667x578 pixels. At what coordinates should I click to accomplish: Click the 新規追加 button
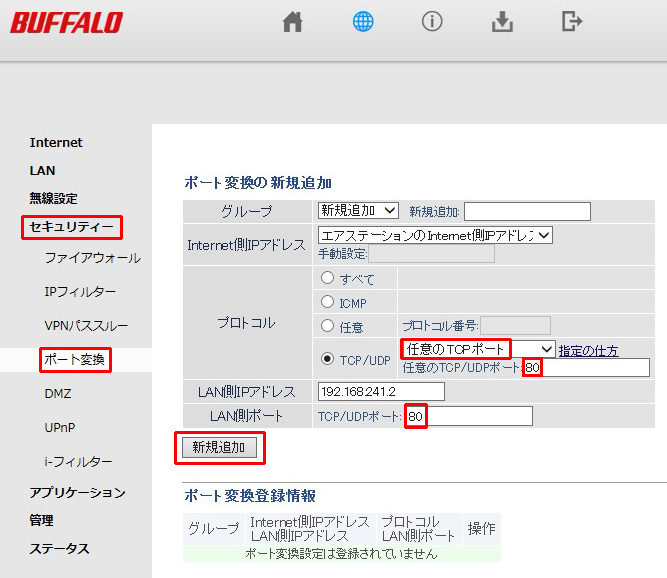pyautogui.click(x=219, y=447)
